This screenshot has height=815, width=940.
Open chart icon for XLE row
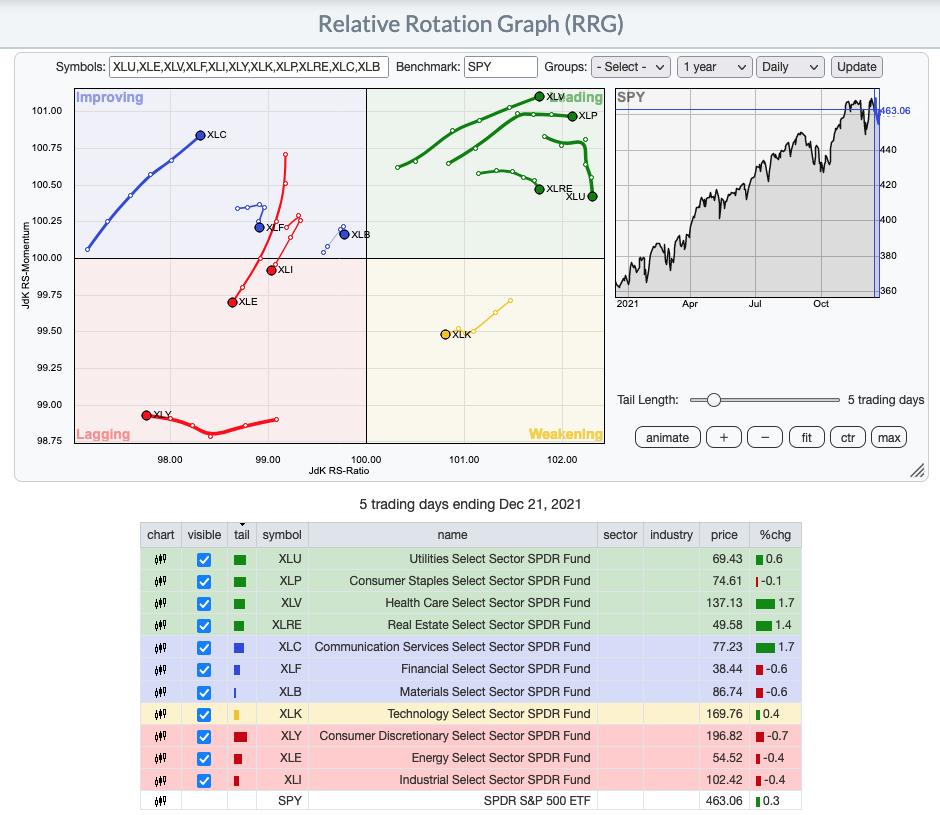pyautogui.click(x=160, y=759)
